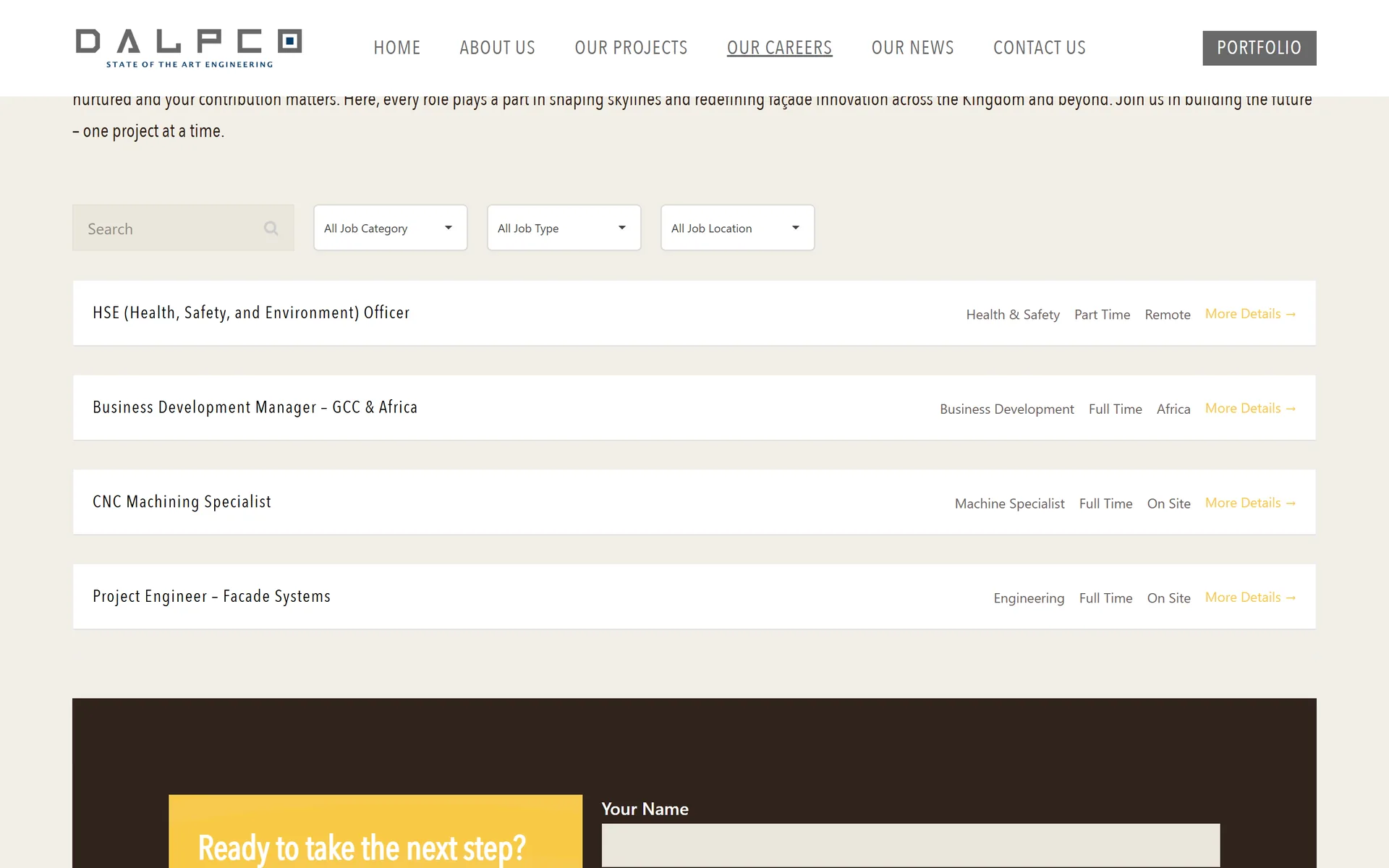Image resolution: width=1389 pixels, height=868 pixels.
Task: Click the Part Time job type tag
Action: point(1103,315)
